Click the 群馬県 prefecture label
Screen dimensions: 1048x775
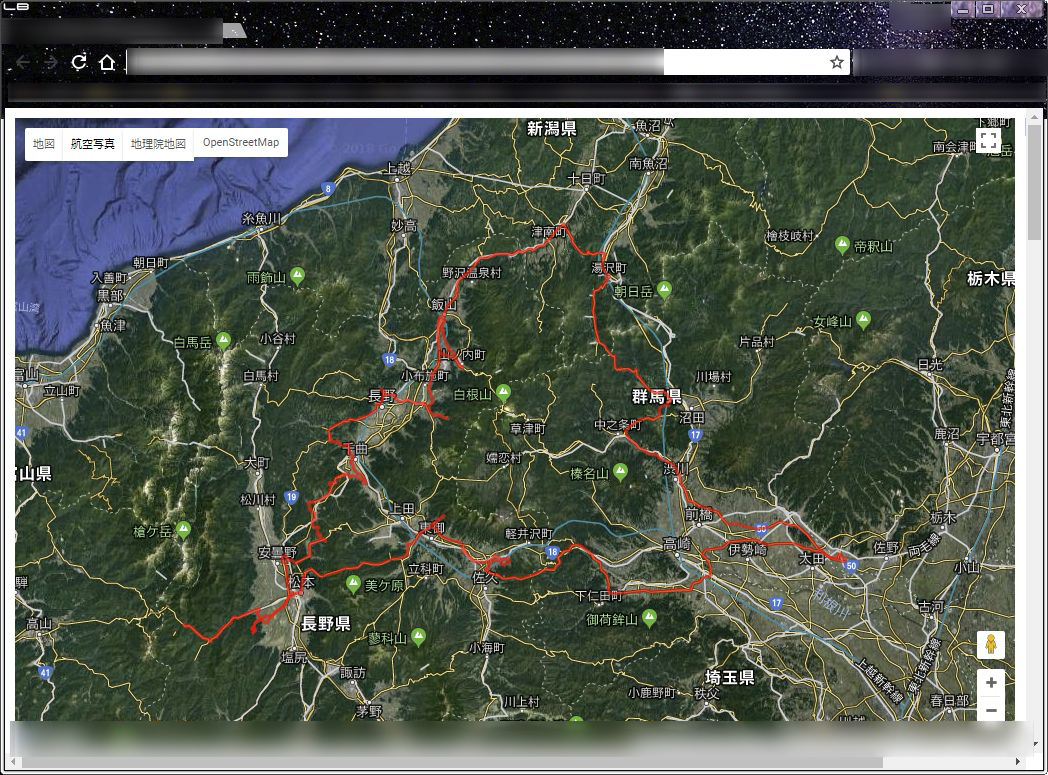pyautogui.click(x=656, y=396)
